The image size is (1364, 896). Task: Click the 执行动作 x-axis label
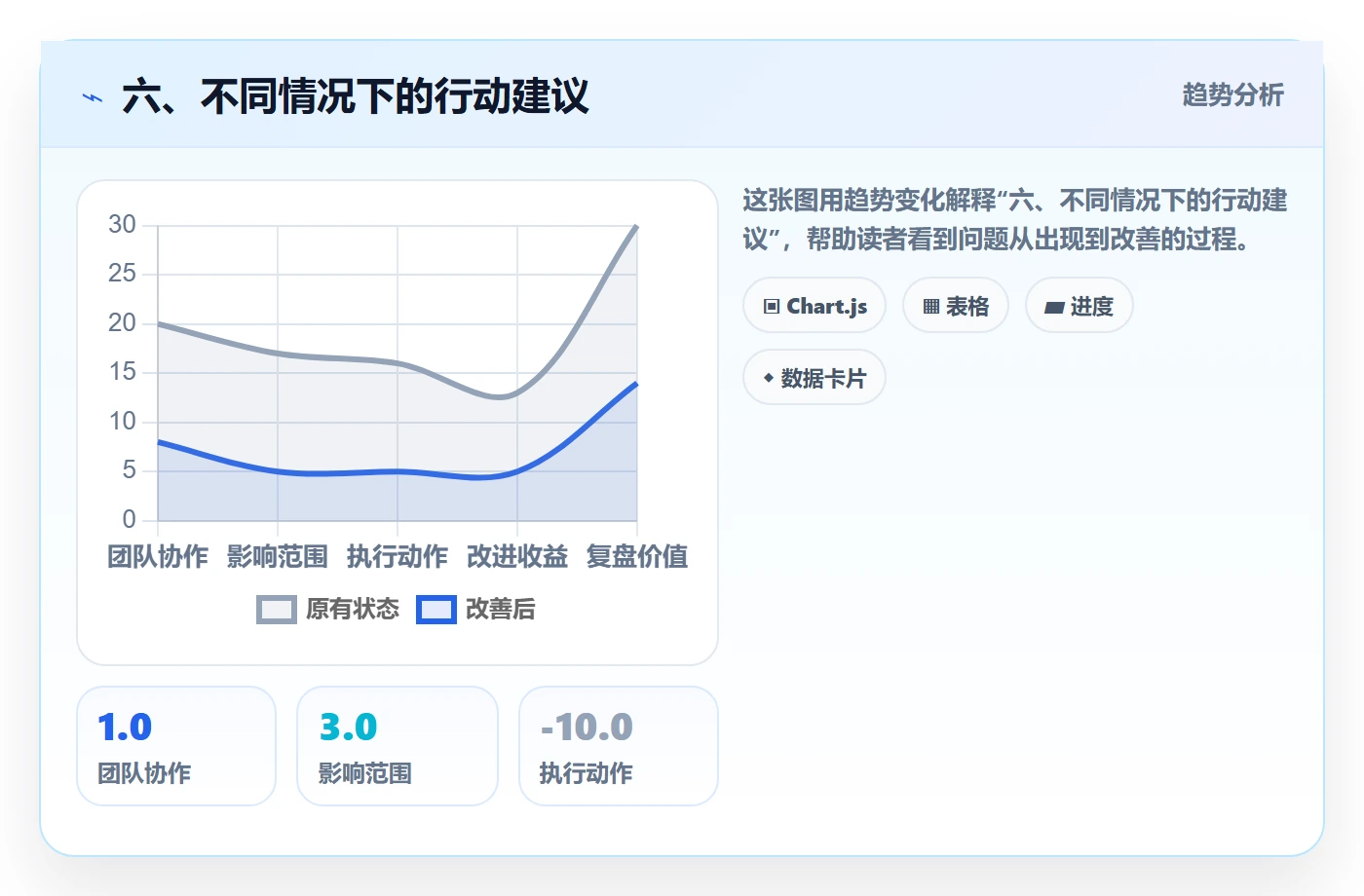pos(398,557)
